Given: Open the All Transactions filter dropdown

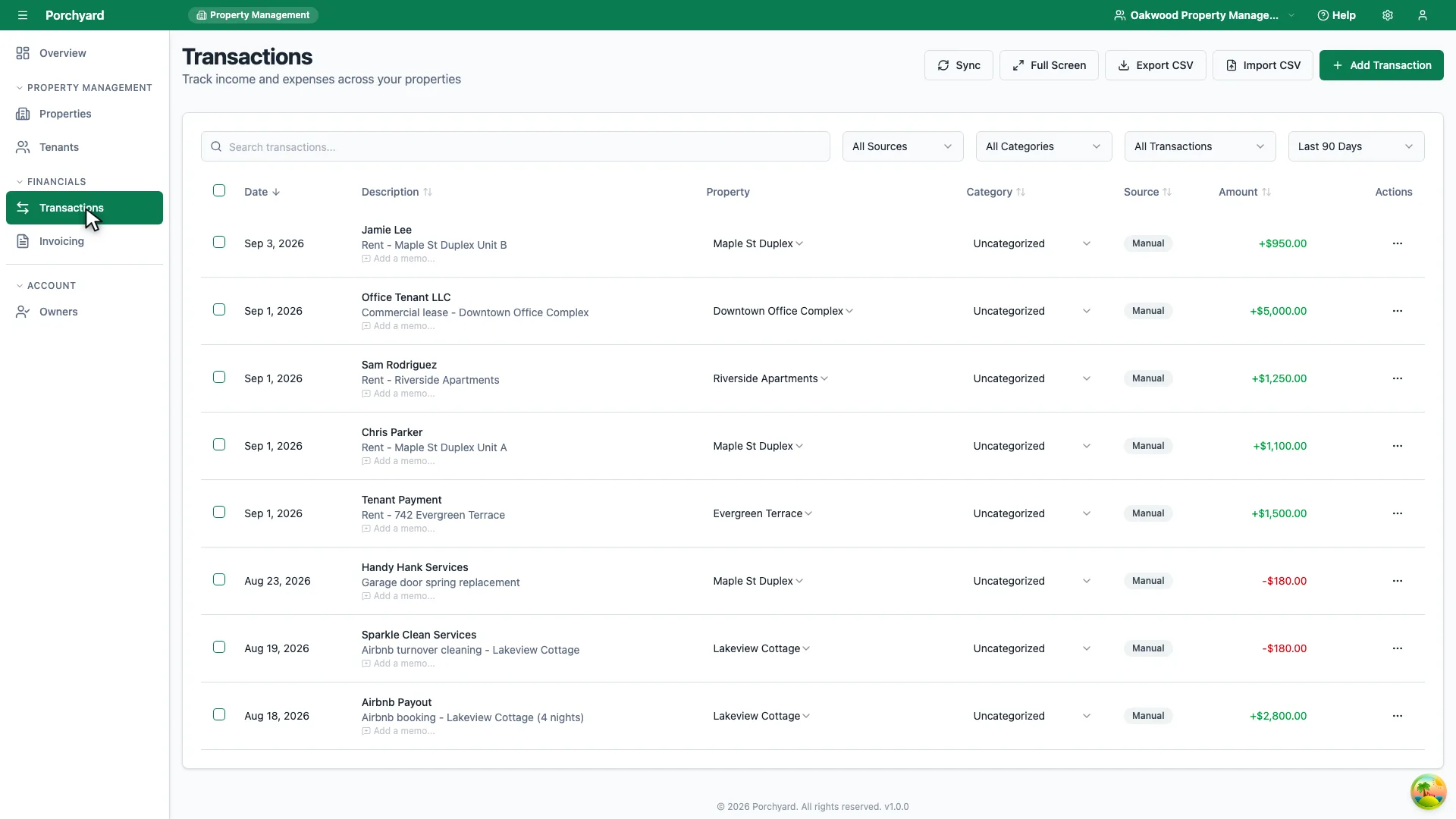Looking at the screenshot, I should pos(1200,146).
